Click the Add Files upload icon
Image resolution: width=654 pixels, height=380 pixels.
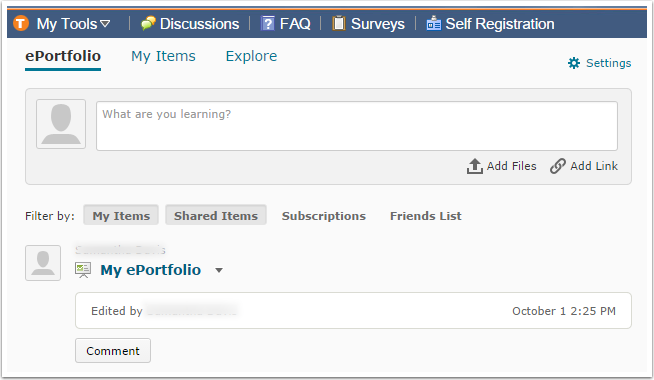coord(475,166)
